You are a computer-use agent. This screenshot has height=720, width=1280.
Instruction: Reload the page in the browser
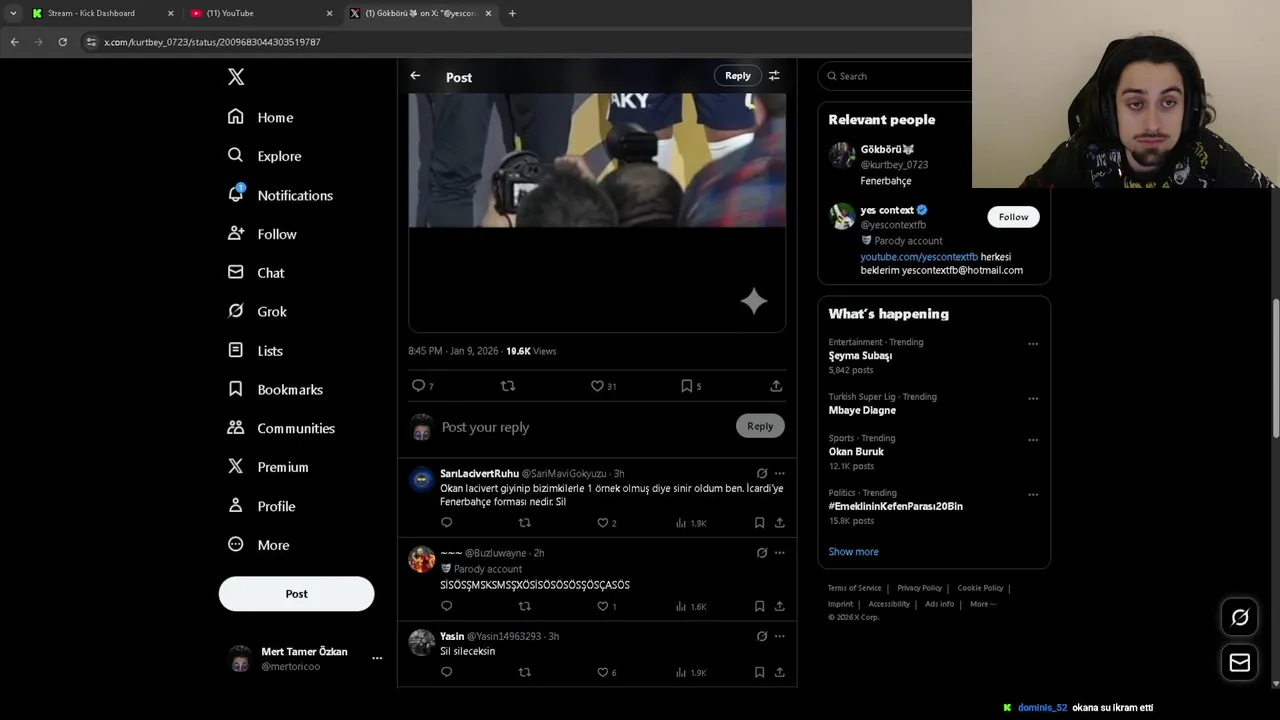(x=62, y=42)
